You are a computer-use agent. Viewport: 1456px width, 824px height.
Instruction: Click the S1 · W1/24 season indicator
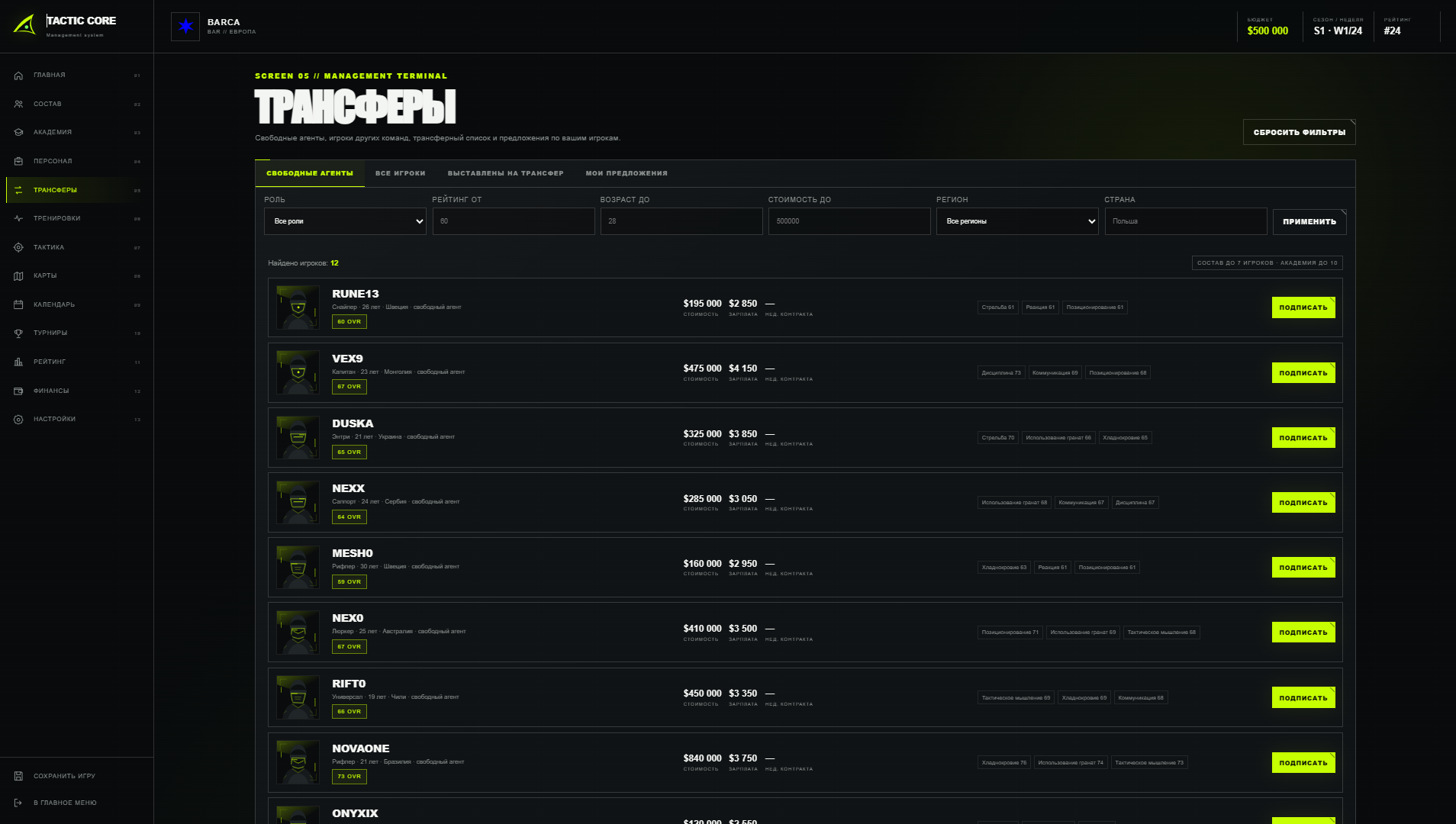(x=1338, y=31)
